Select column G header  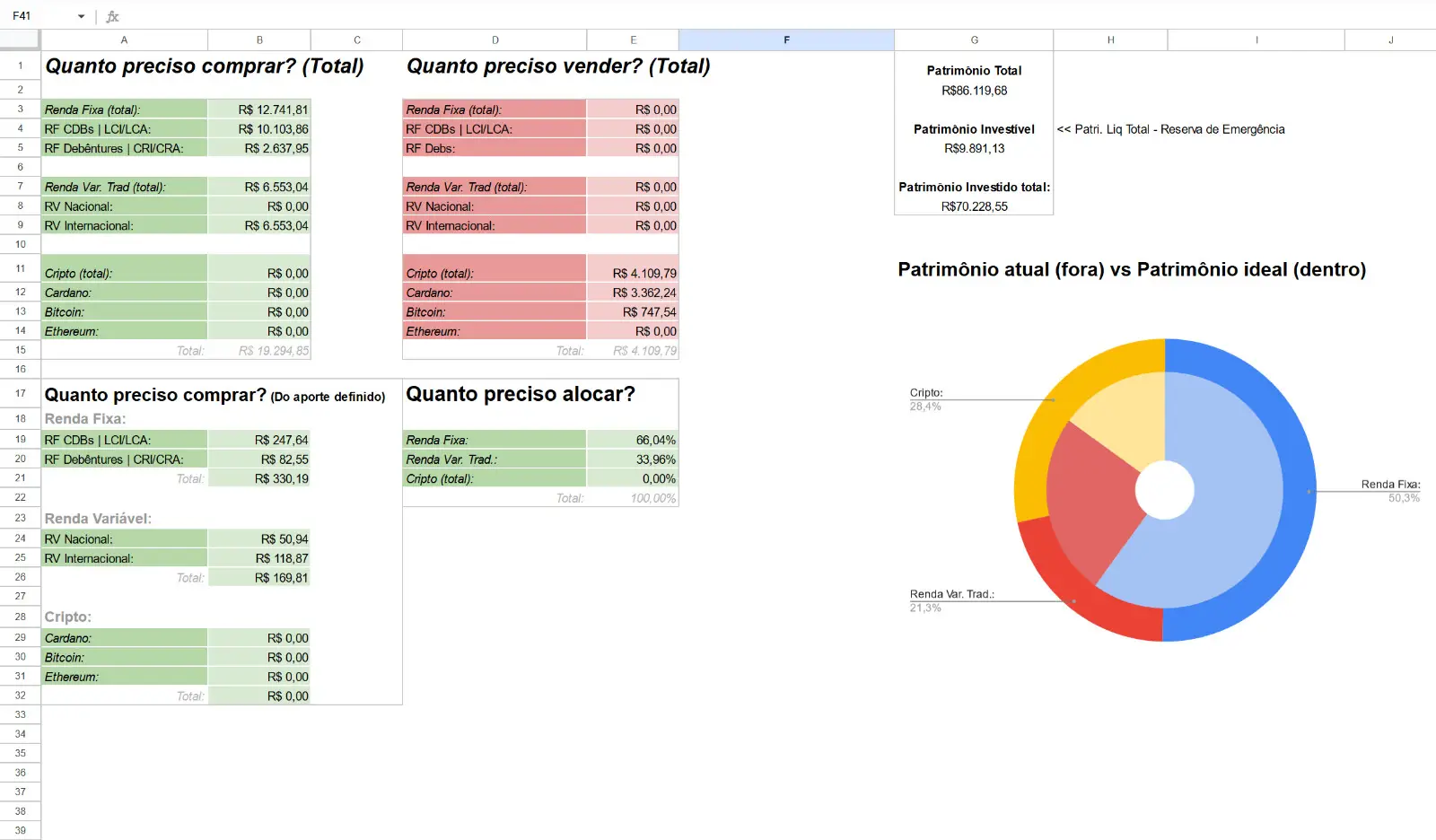click(974, 39)
